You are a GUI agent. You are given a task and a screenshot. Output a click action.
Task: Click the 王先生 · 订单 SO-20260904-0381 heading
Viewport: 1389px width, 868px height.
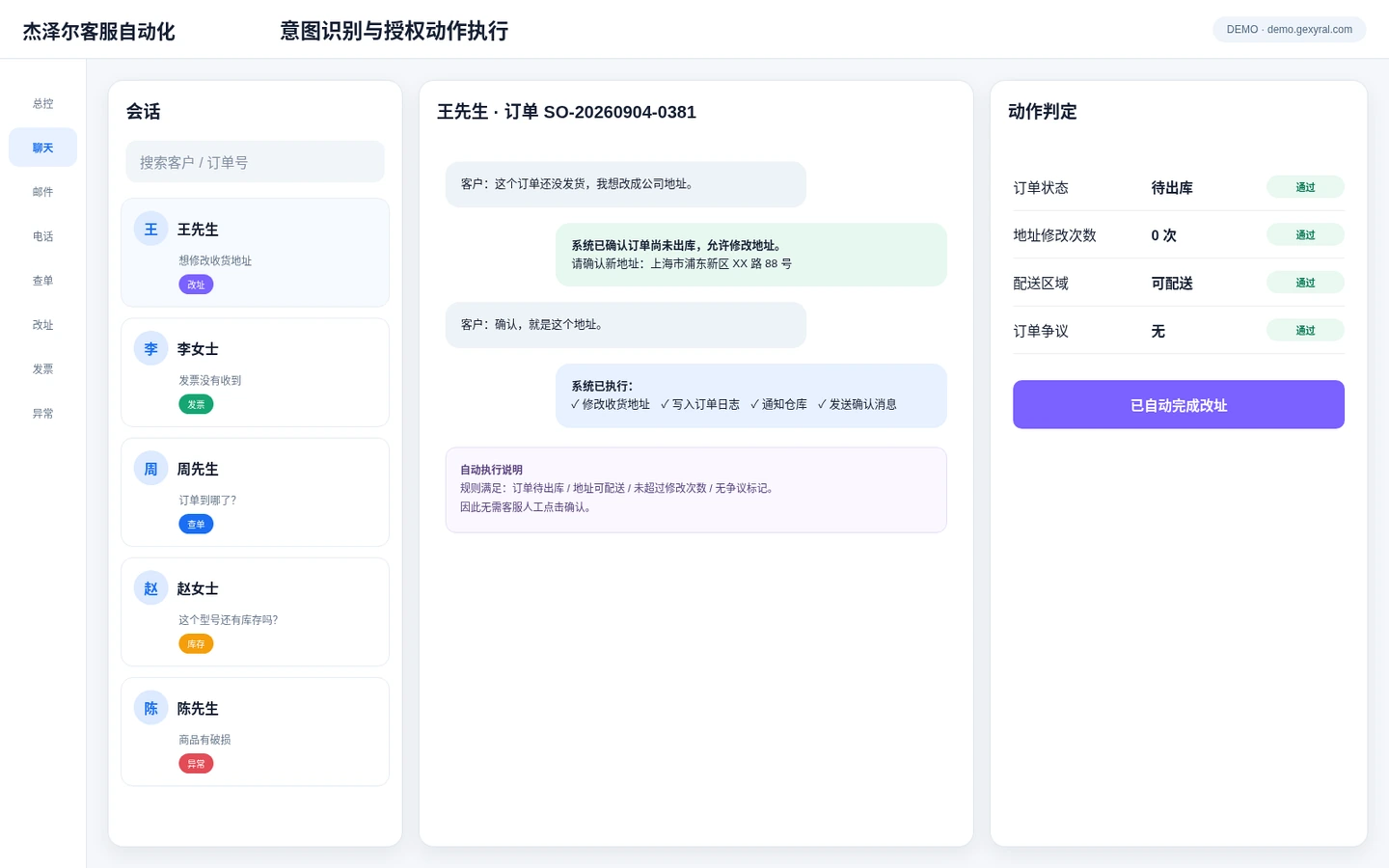(x=566, y=112)
